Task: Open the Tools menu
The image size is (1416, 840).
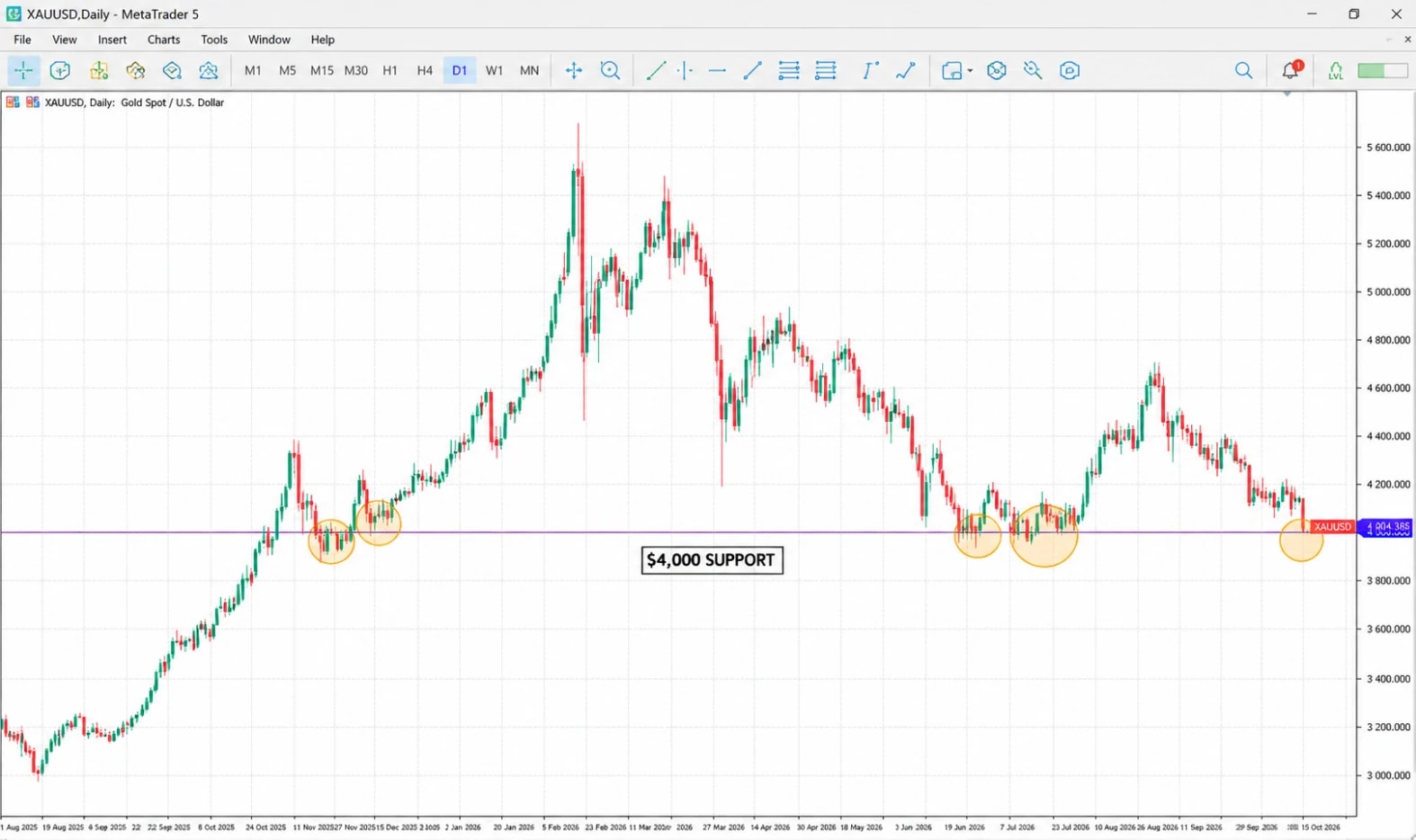Action: point(214,40)
